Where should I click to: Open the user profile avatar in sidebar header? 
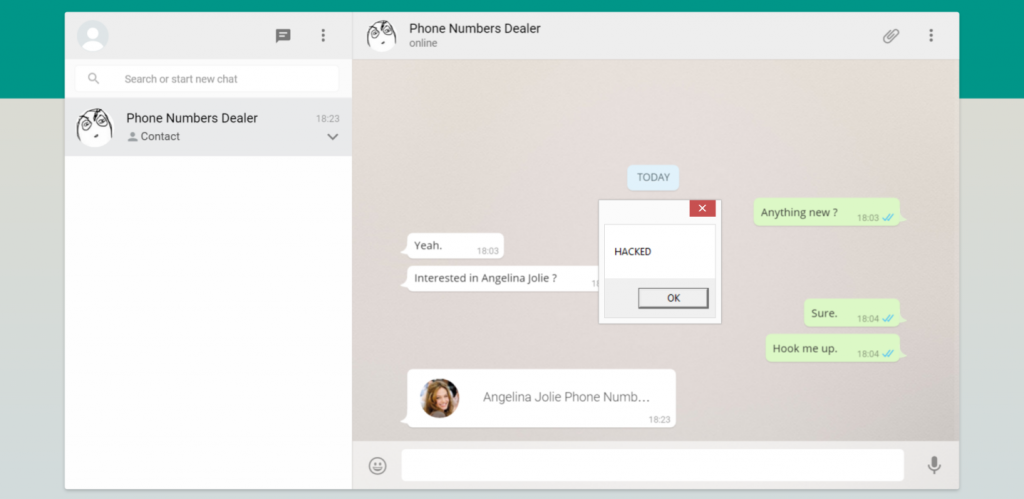coord(93,36)
